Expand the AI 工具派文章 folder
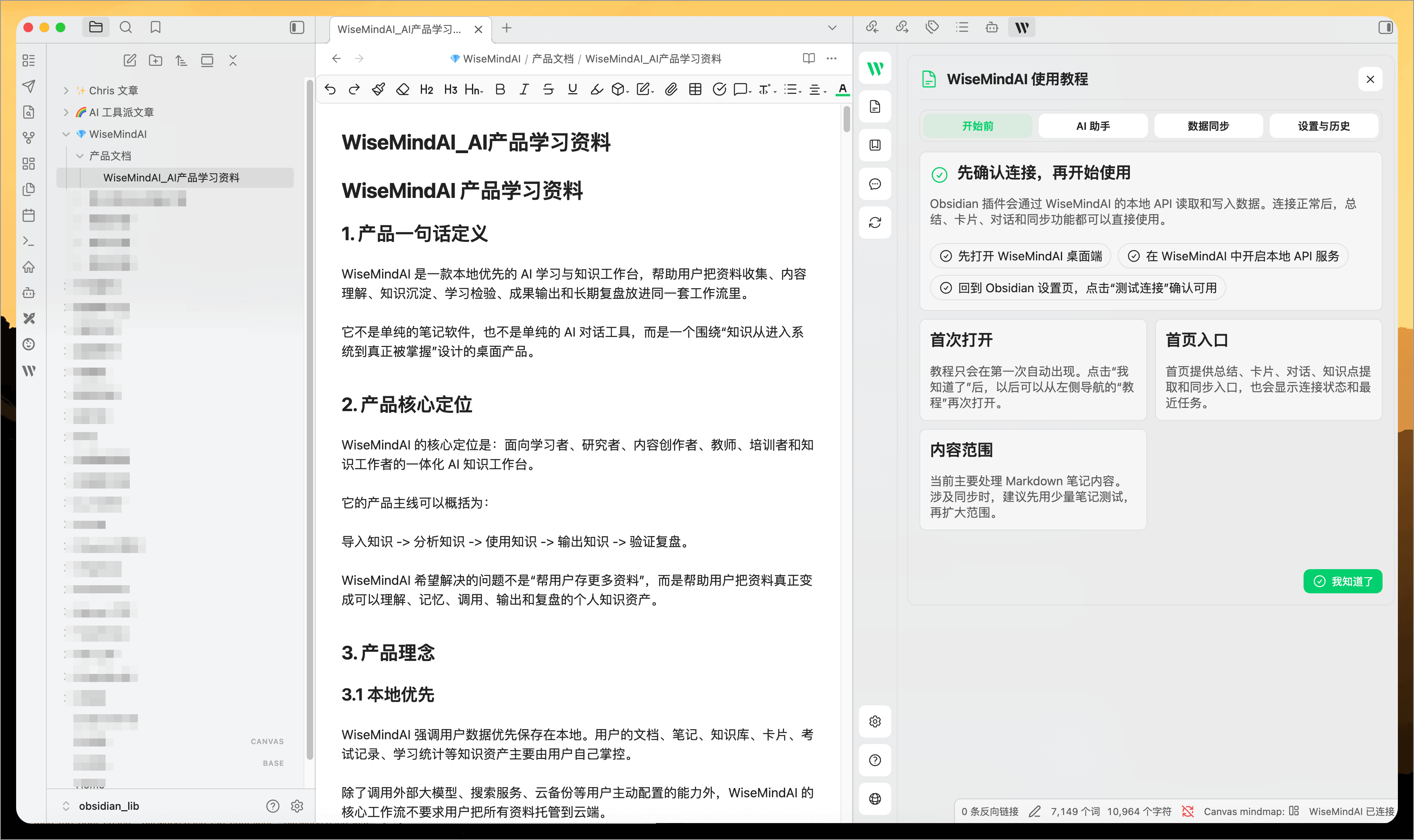 click(x=66, y=112)
